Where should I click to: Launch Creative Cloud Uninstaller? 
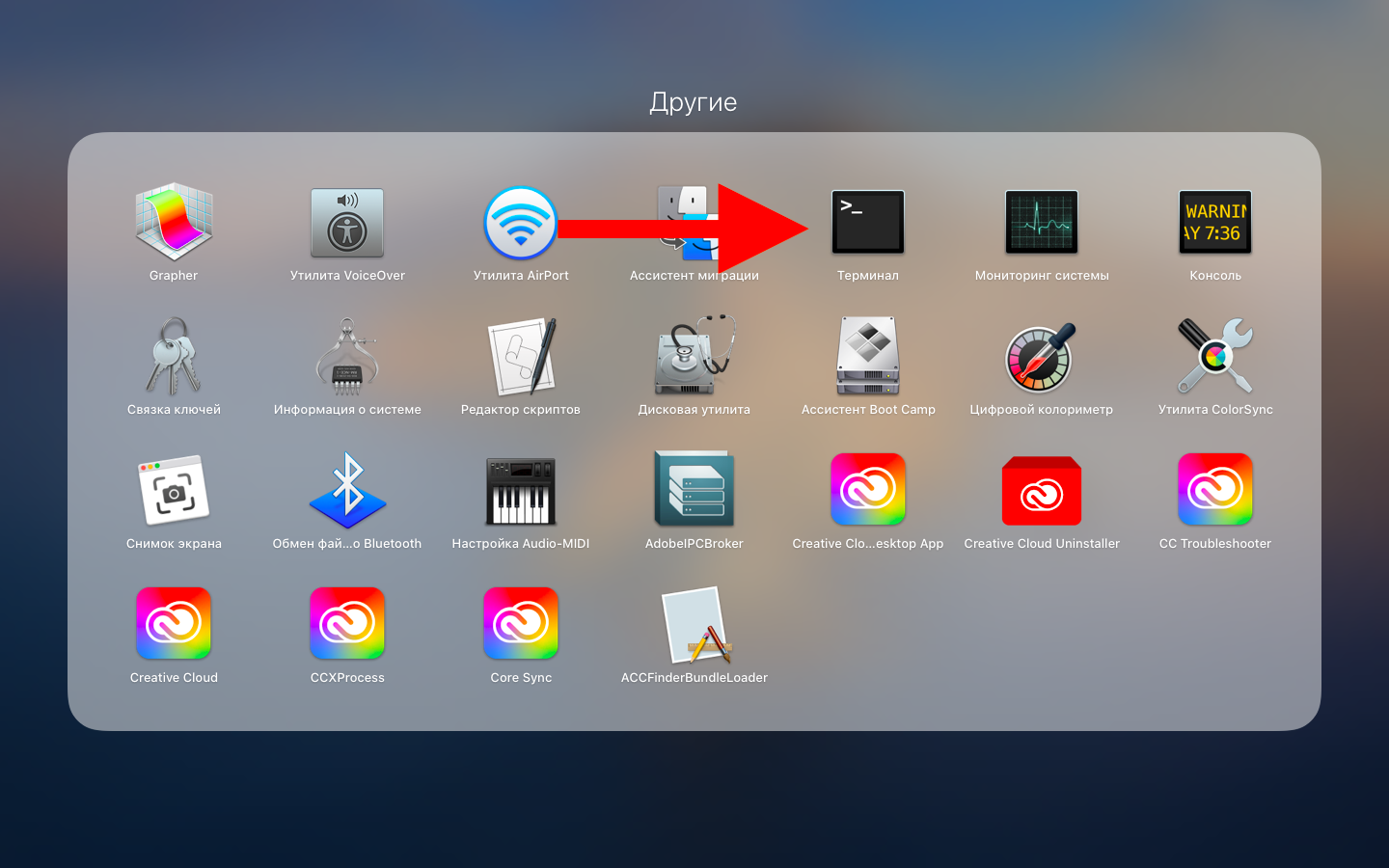click(x=1042, y=490)
